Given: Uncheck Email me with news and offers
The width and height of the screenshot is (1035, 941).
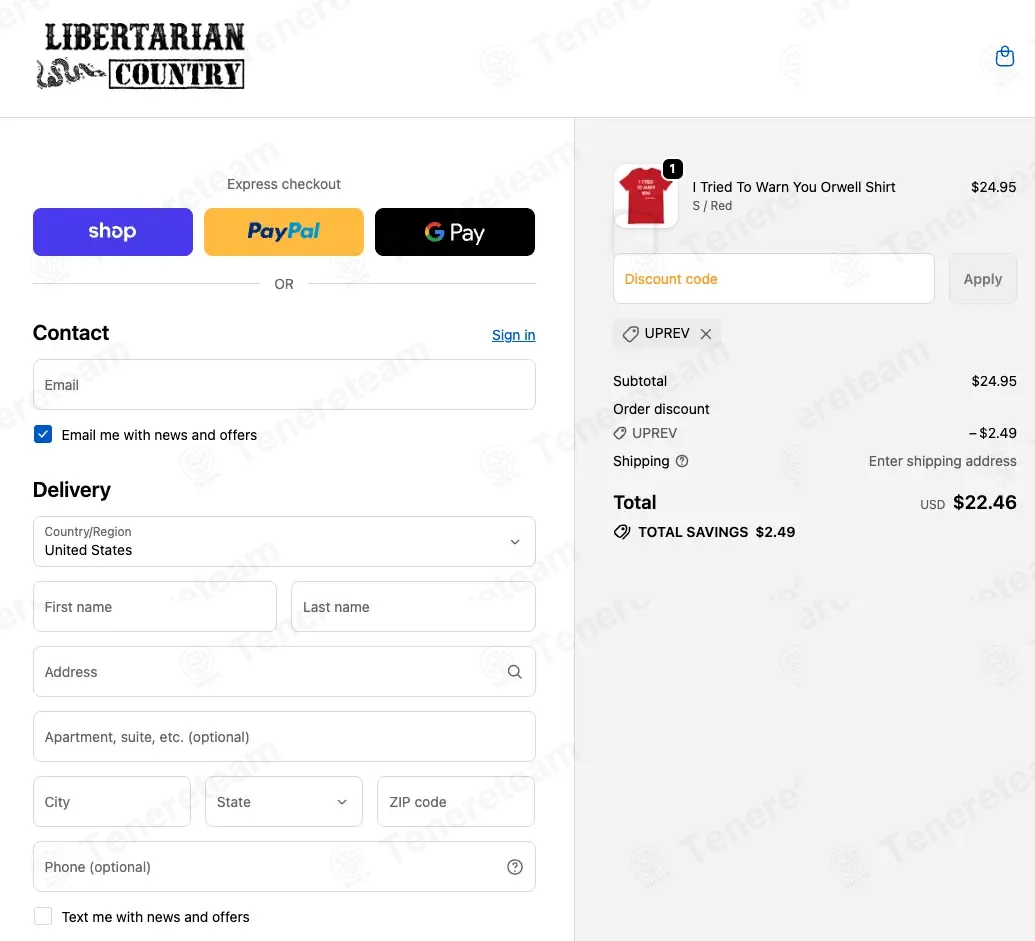Looking at the screenshot, I should click(43, 434).
